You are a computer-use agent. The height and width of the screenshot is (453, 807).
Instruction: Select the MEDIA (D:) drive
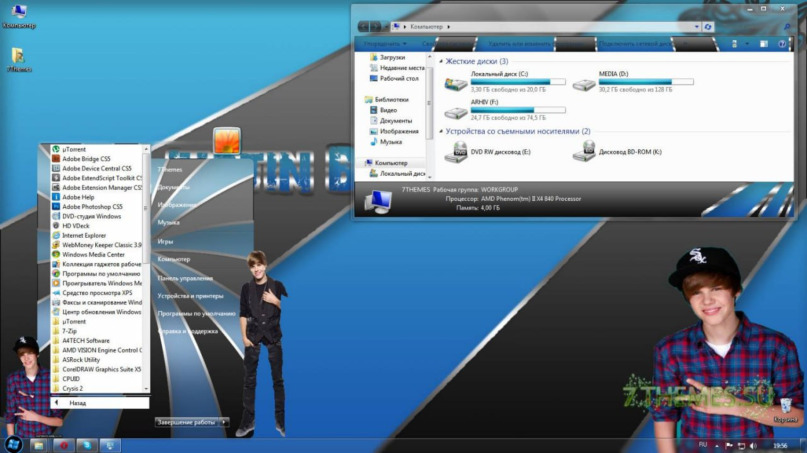click(633, 82)
